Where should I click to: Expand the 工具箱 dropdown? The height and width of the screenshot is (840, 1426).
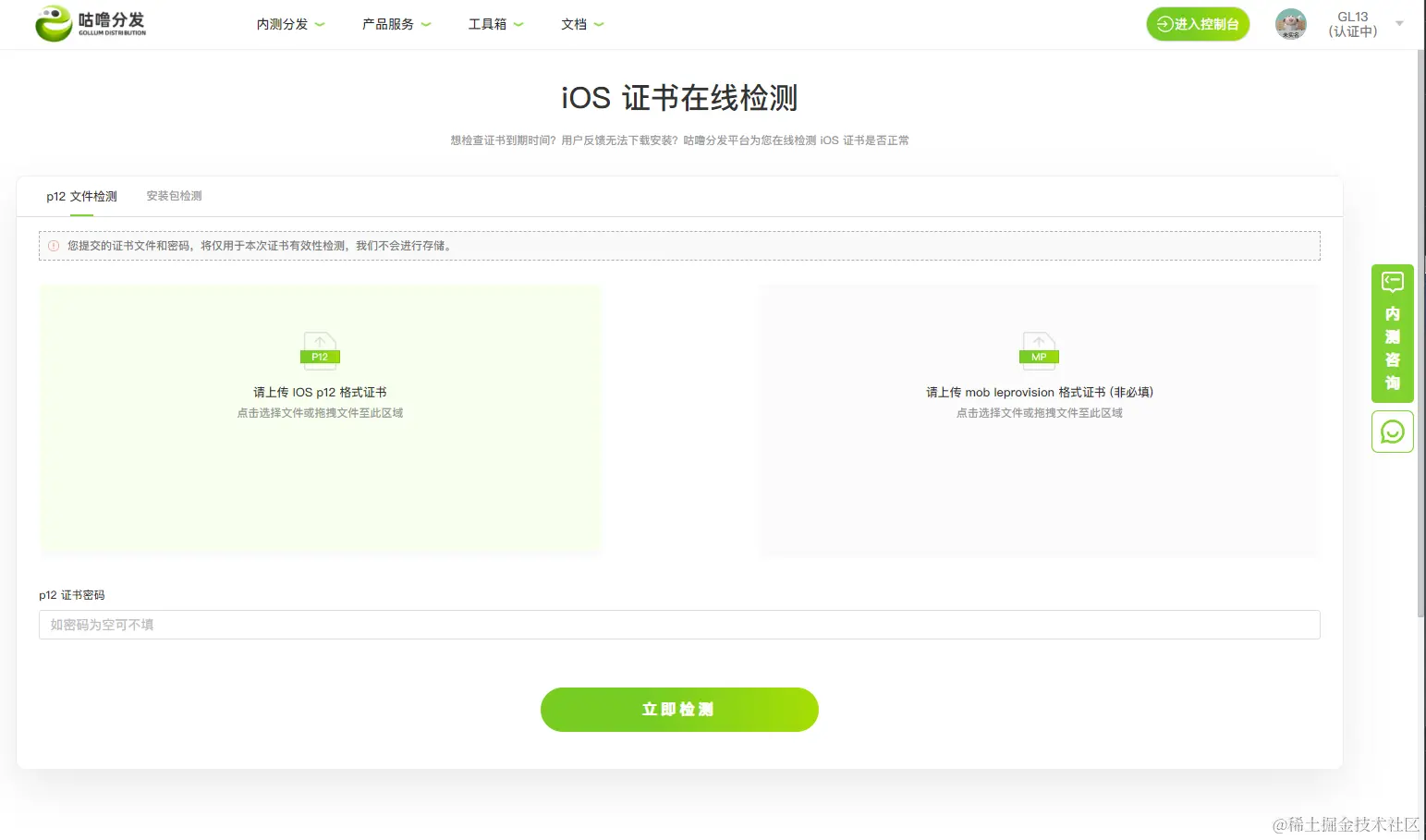coord(495,24)
